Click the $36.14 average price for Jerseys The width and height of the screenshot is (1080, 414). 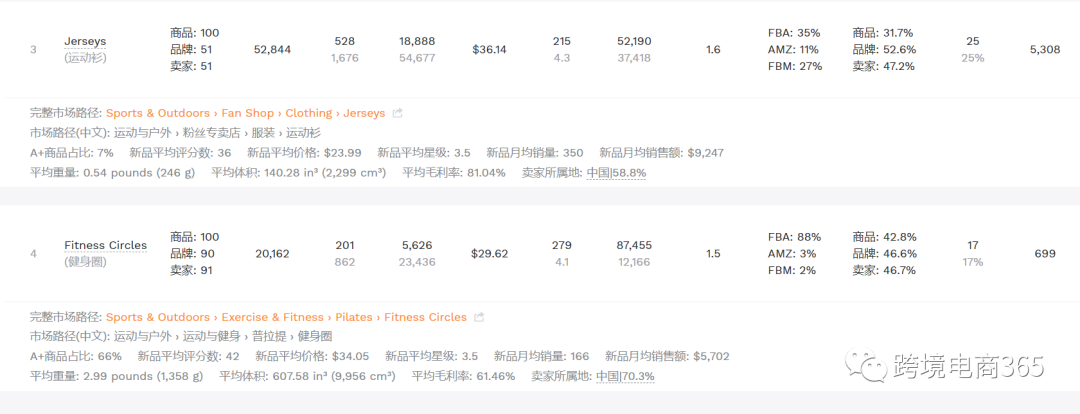[489, 49]
